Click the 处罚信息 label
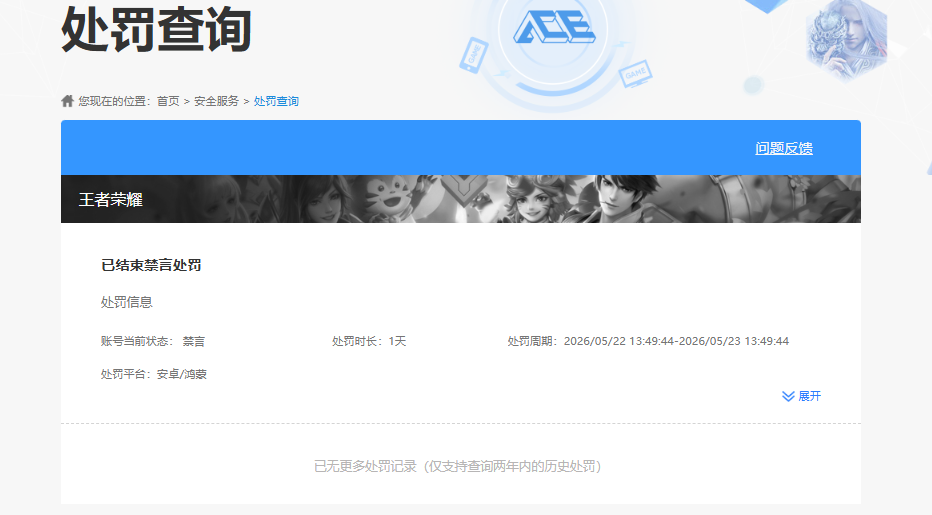Screen dimensions: 932x515 coord(127,302)
